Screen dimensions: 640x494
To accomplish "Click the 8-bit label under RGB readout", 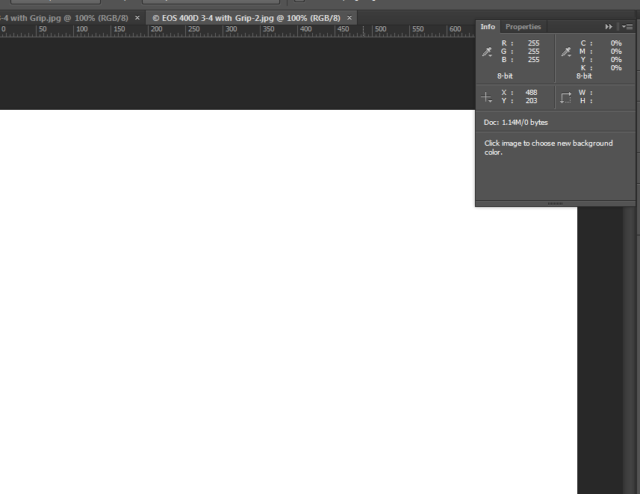I will 505,76.
